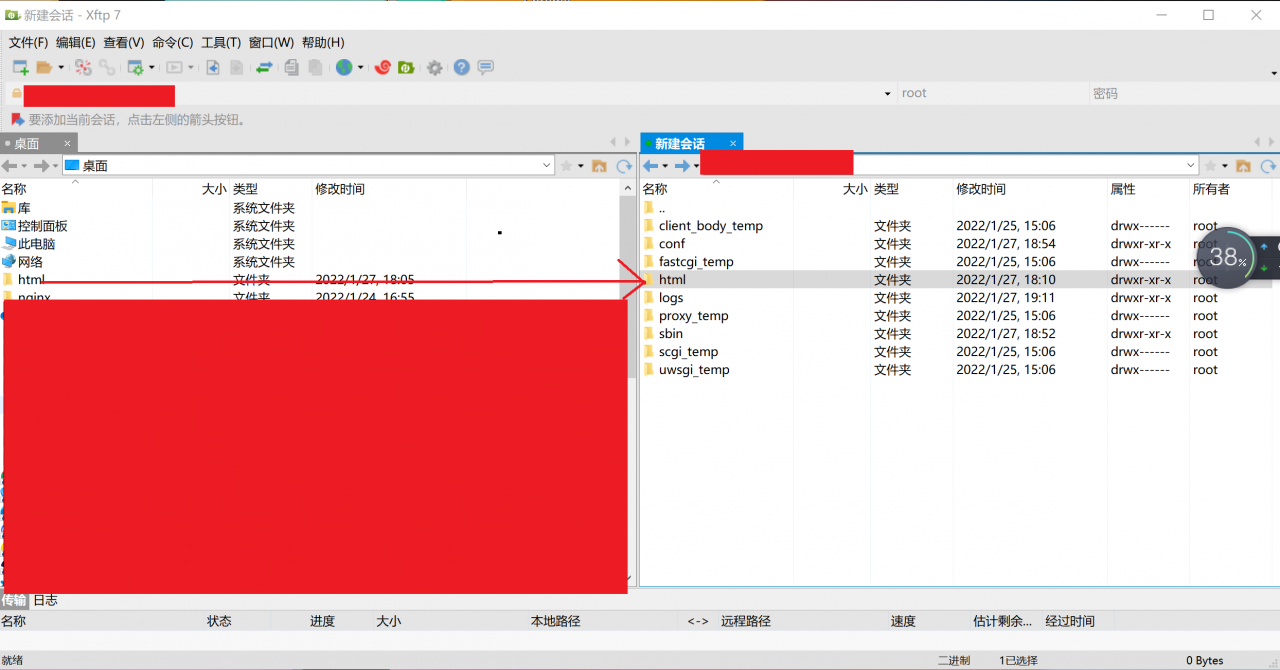Expand the remote path dropdown
The height and width of the screenshot is (670, 1280).
[1190, 166]
